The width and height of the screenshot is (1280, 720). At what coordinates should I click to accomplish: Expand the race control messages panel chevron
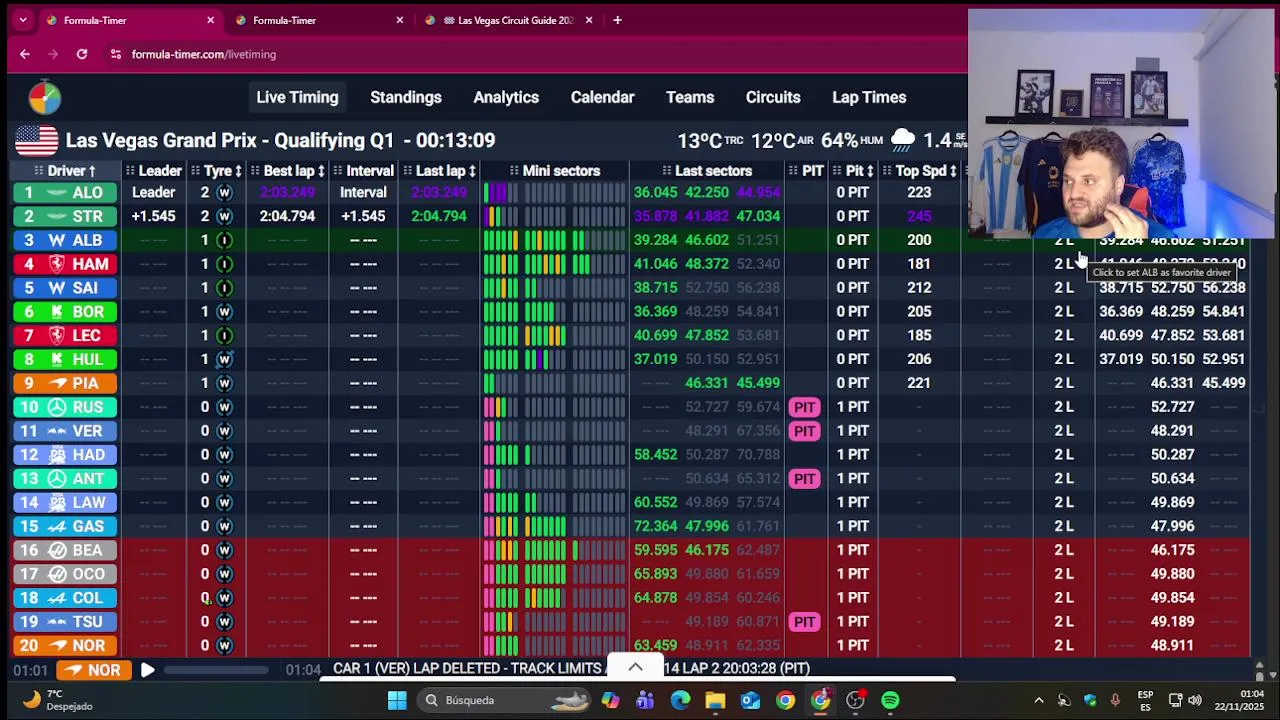pyautogui.click(x=635, y=667)
